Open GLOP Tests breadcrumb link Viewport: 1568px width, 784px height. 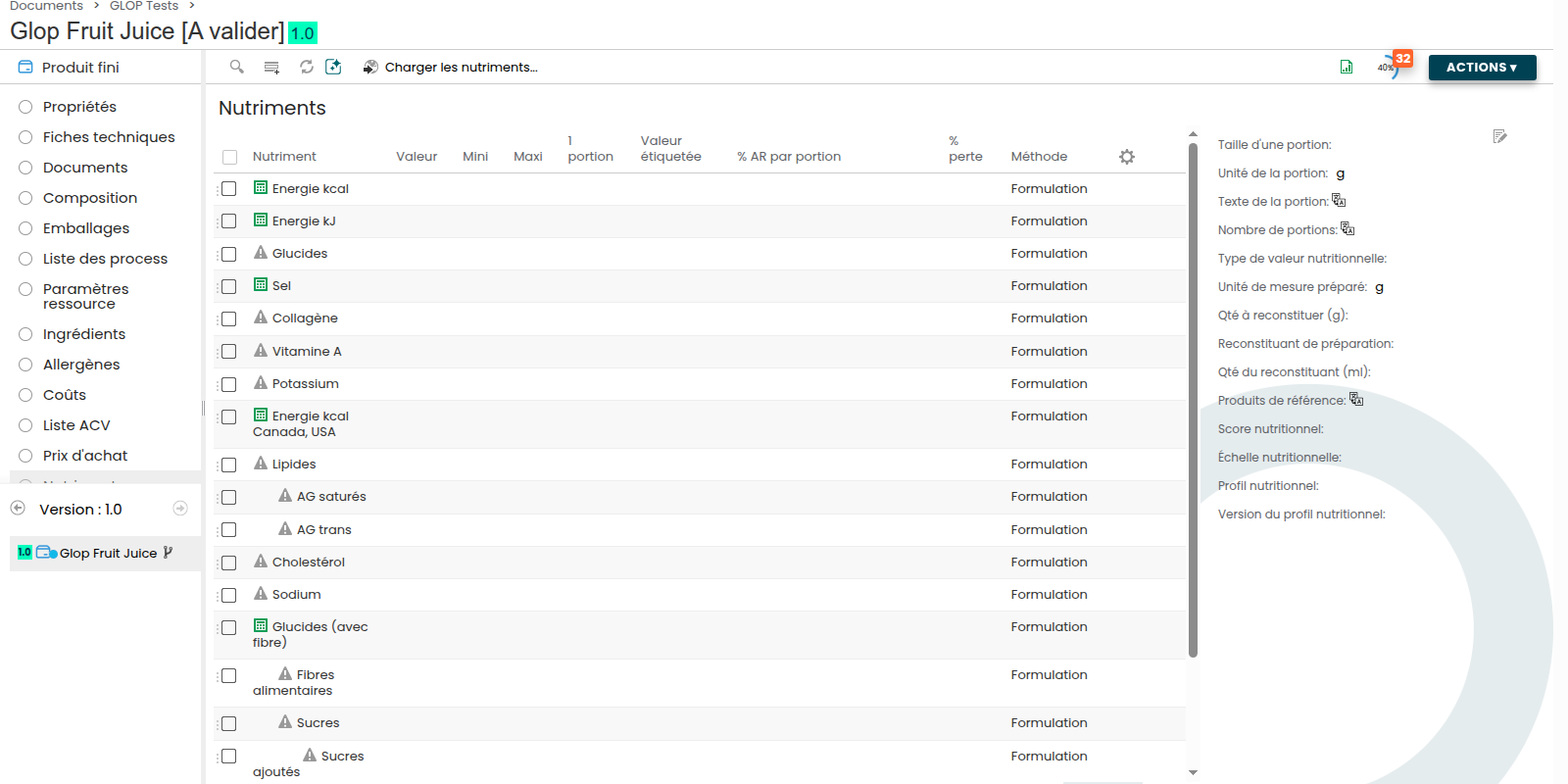point(144,6)
